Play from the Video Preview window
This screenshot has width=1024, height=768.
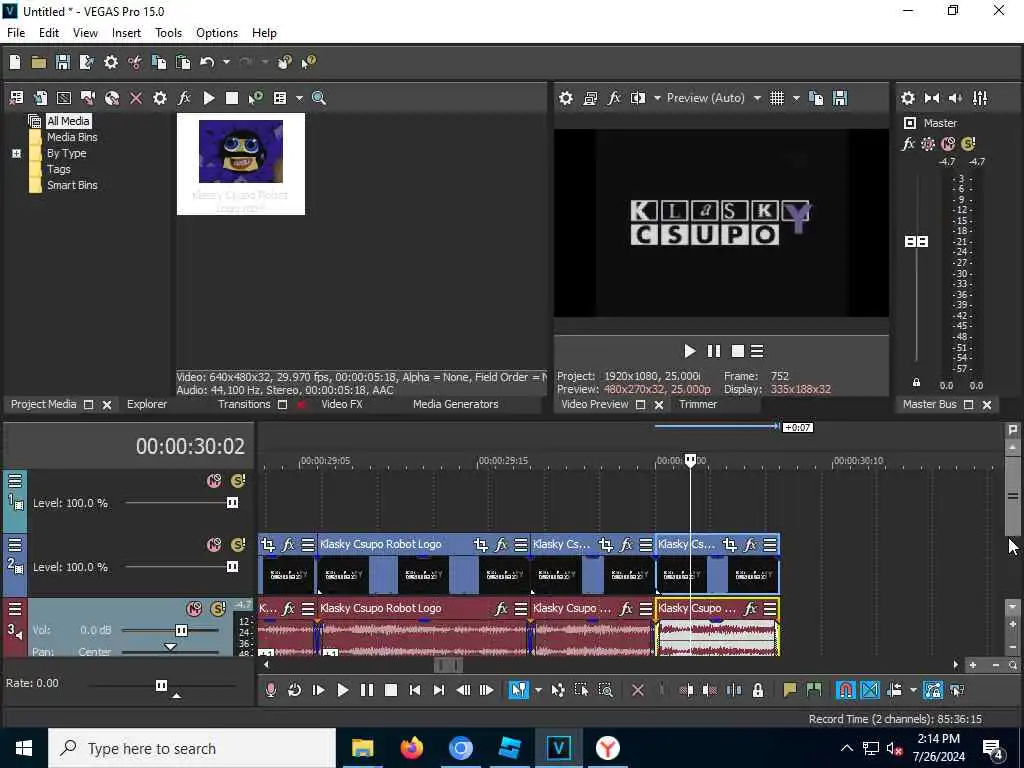[x=690, y=351]
